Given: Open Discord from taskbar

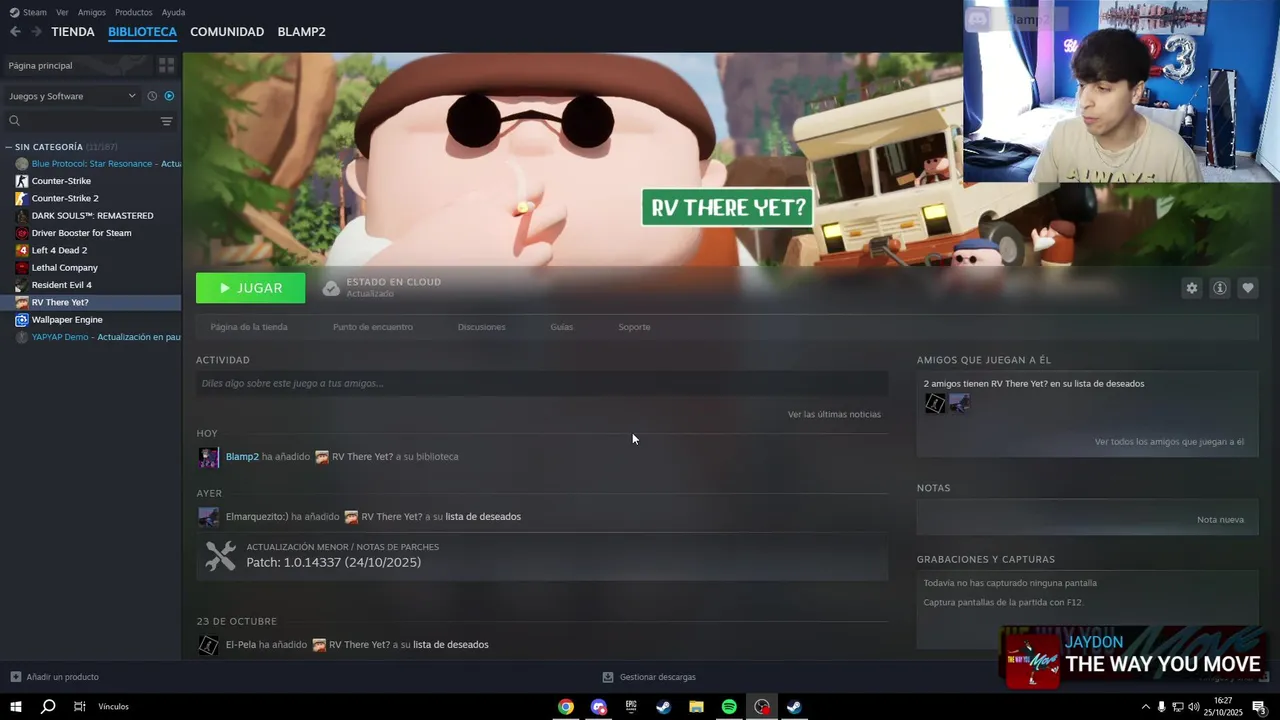Looking at the screenshot, I should click(x=598, y=707).
